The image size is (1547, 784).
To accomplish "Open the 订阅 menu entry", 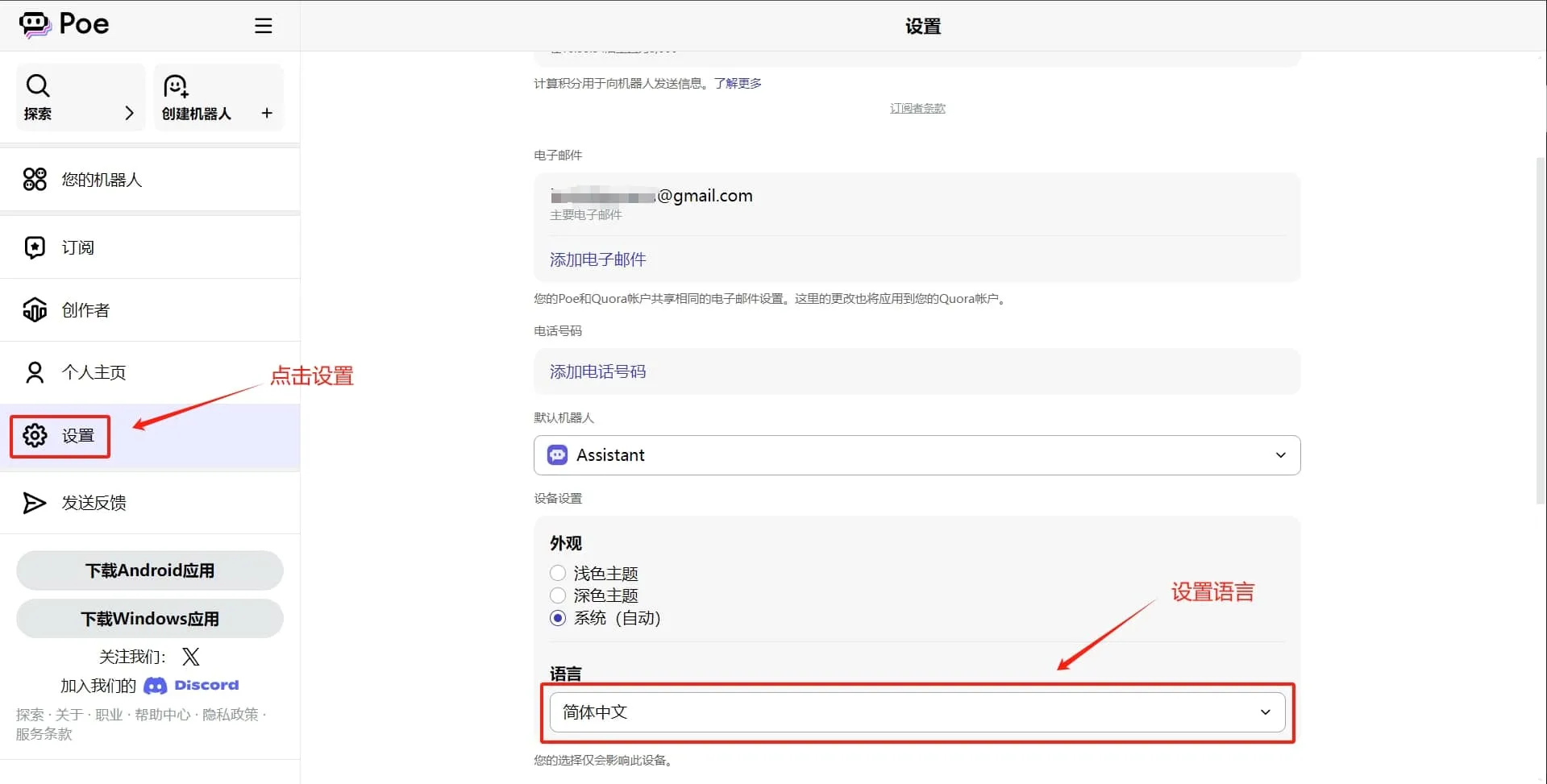I will 150,247.
